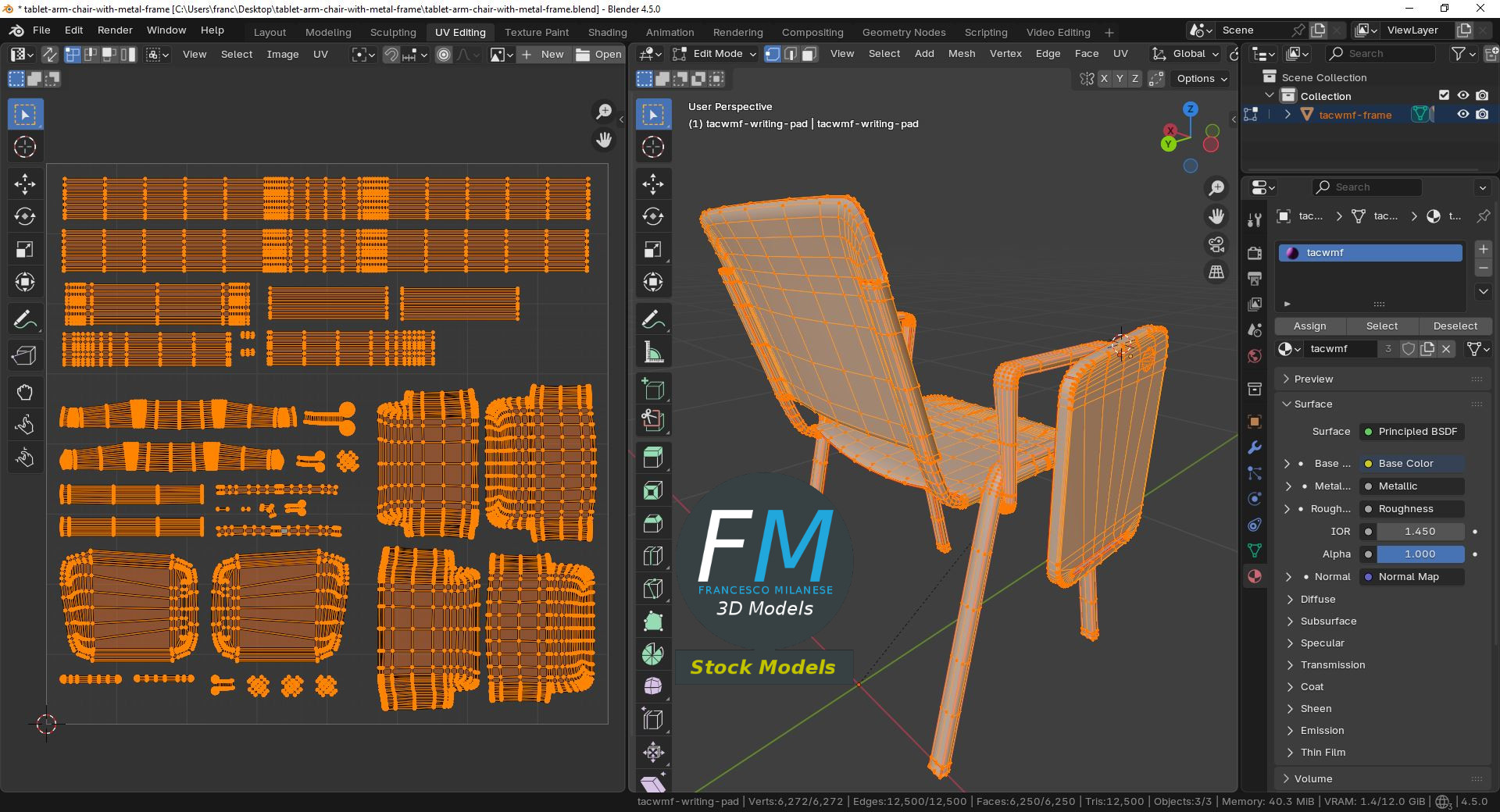This screenshot has height=812, width=1500.
Task: Select the Cursor tool in the UV editor toolbar
Action: (x=25, y=147)
